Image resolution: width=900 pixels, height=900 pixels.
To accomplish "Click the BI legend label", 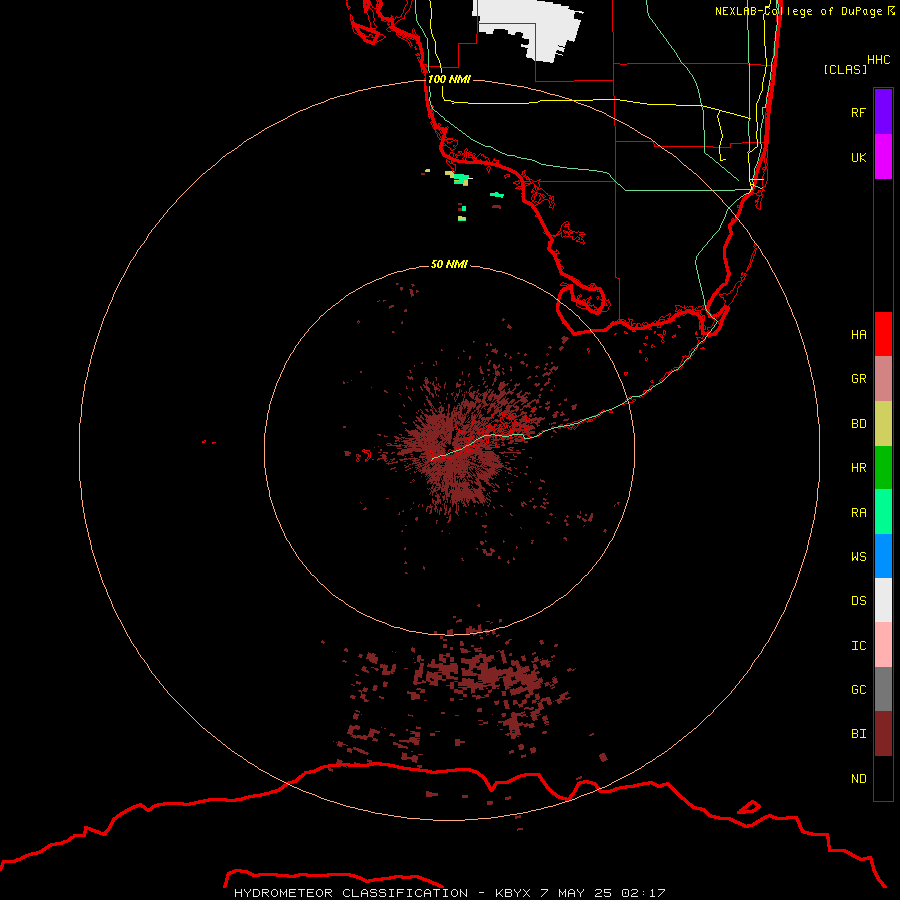I will (x=858, y=734).
